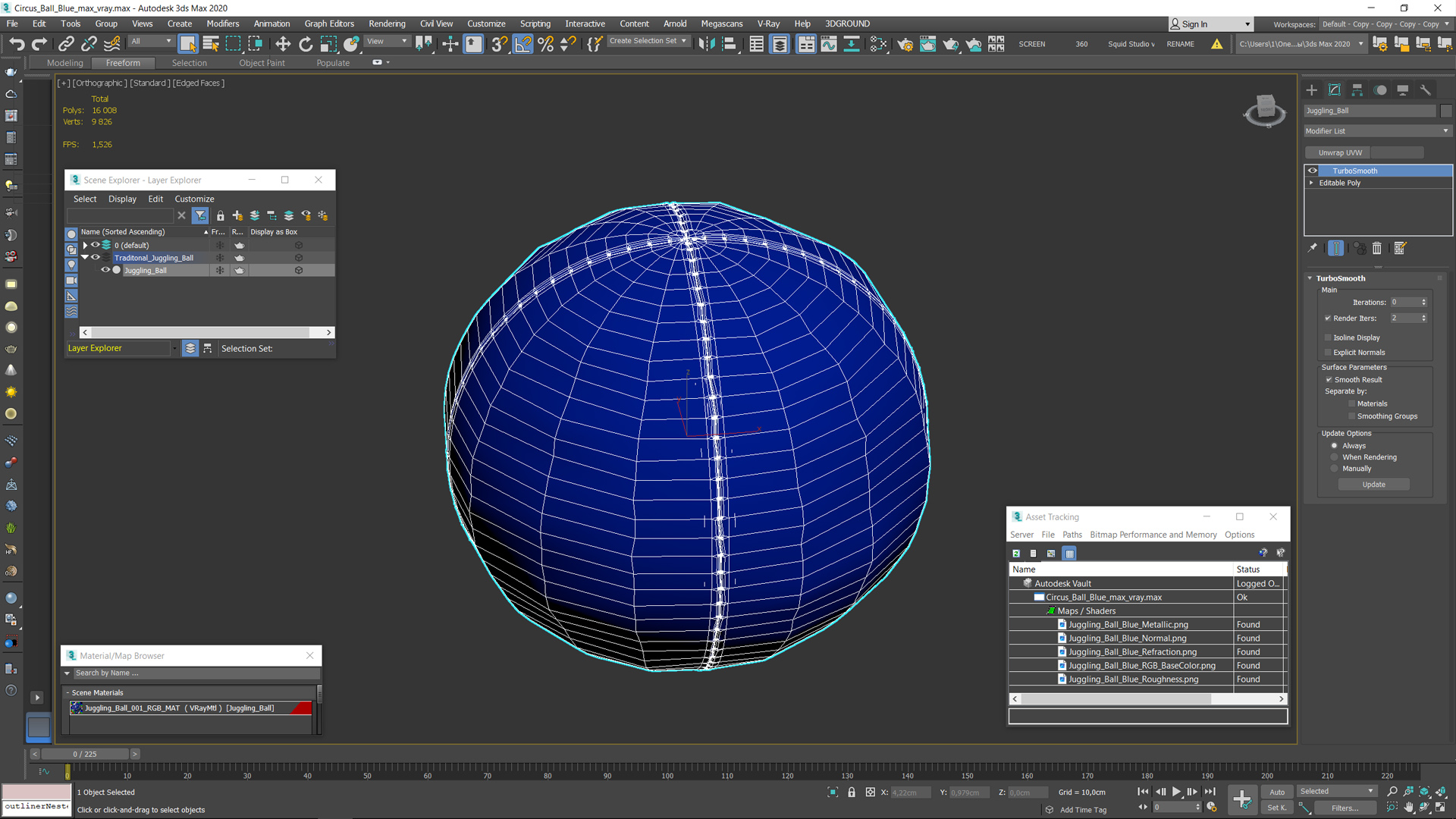
Task: Expand the 0 (default) layer
Action: (85, 246)
